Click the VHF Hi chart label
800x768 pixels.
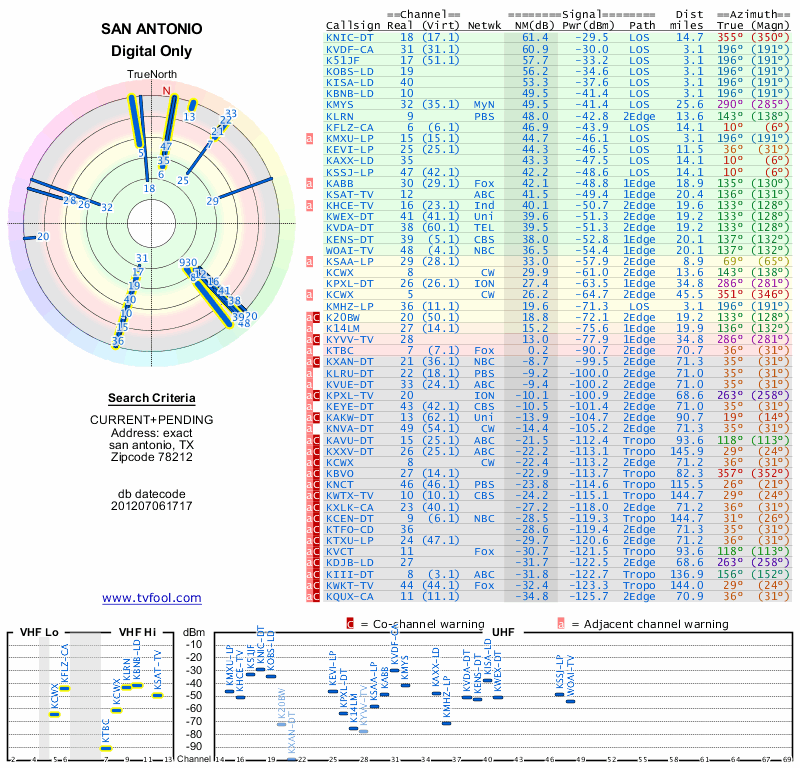[138, 632]
